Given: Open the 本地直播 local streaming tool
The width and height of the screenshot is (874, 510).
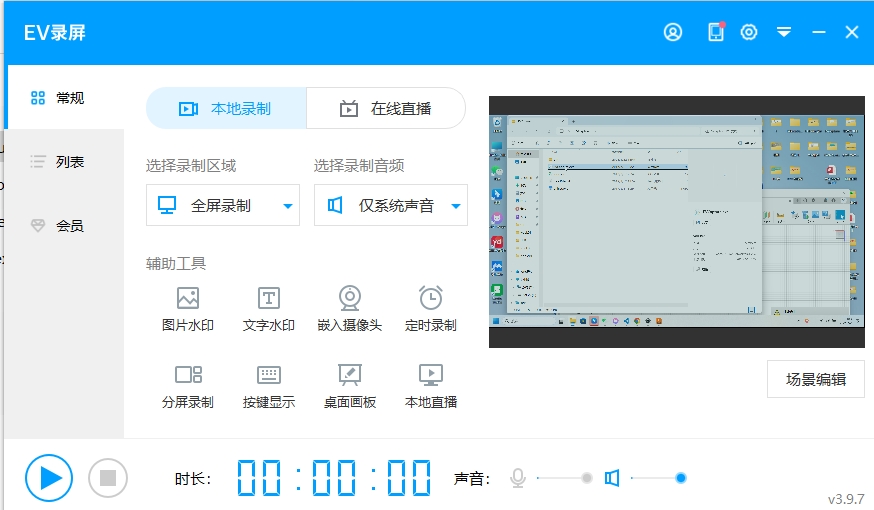Looking at the screenshot, I should pos(431,387).
